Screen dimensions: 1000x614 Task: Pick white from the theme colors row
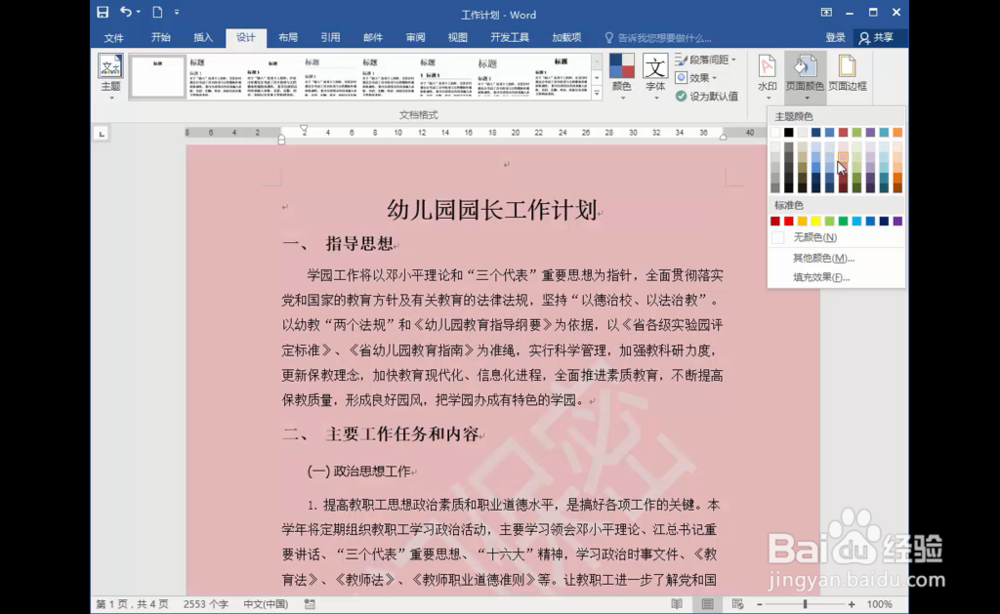[776, 133]
